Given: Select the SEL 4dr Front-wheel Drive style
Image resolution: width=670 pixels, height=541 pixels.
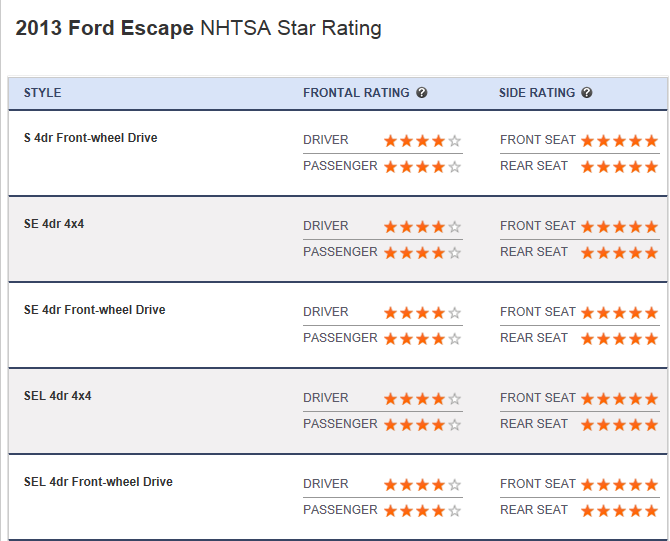Looking at the screenshot, I should (98, 482).
